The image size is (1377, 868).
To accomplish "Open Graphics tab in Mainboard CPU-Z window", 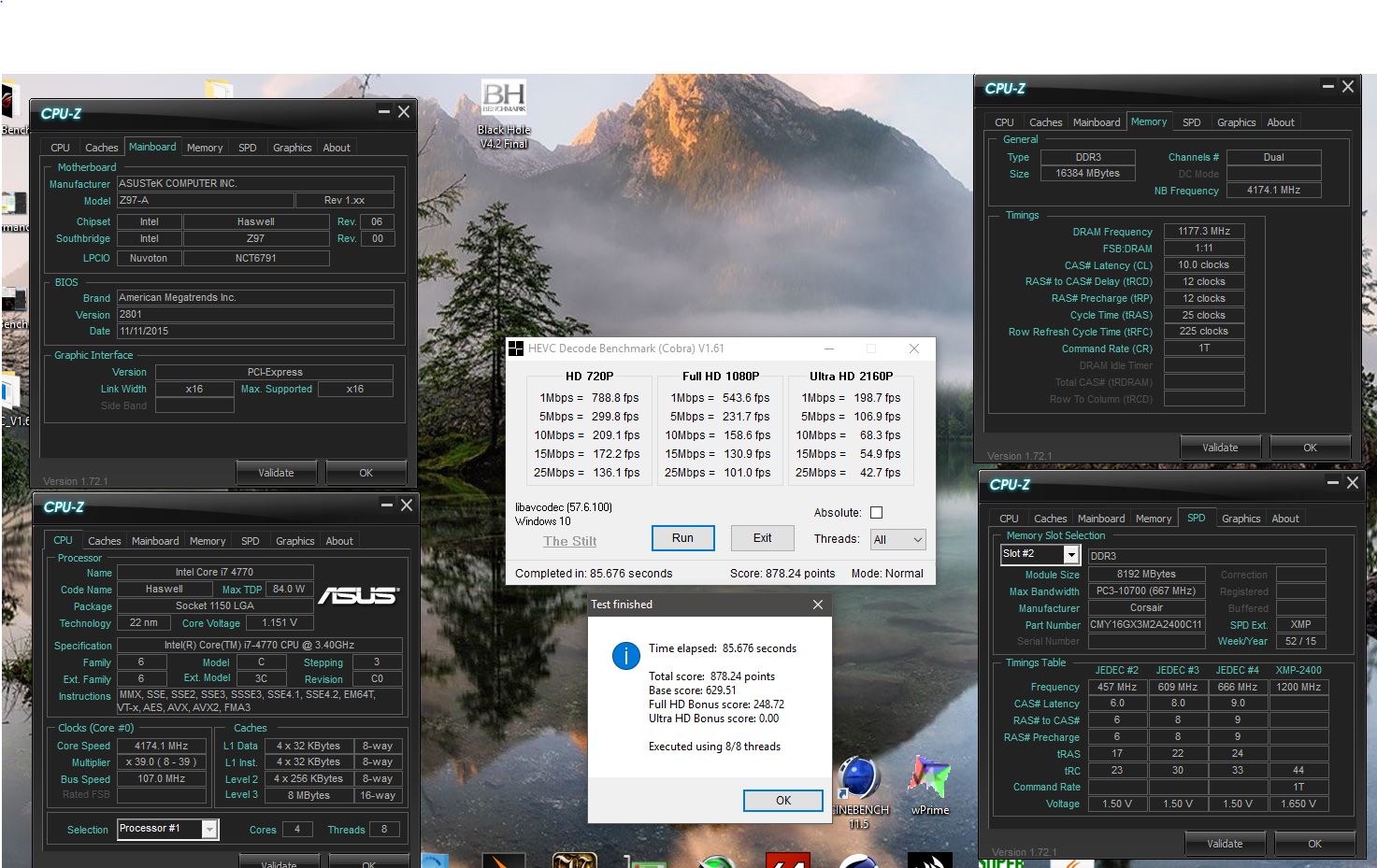I will 292,148.
